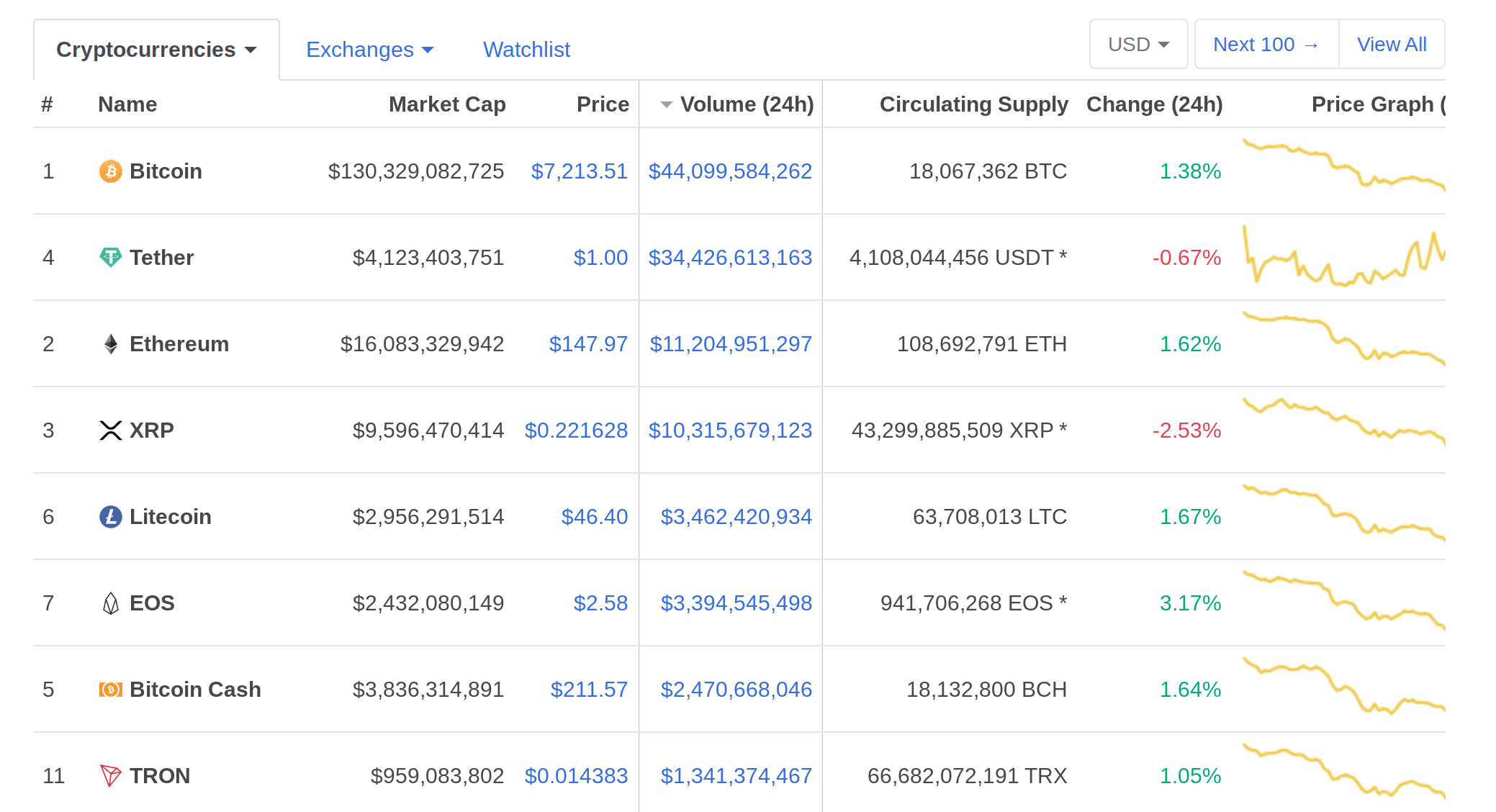Sort by Circulating Supply header

(973, 104)
